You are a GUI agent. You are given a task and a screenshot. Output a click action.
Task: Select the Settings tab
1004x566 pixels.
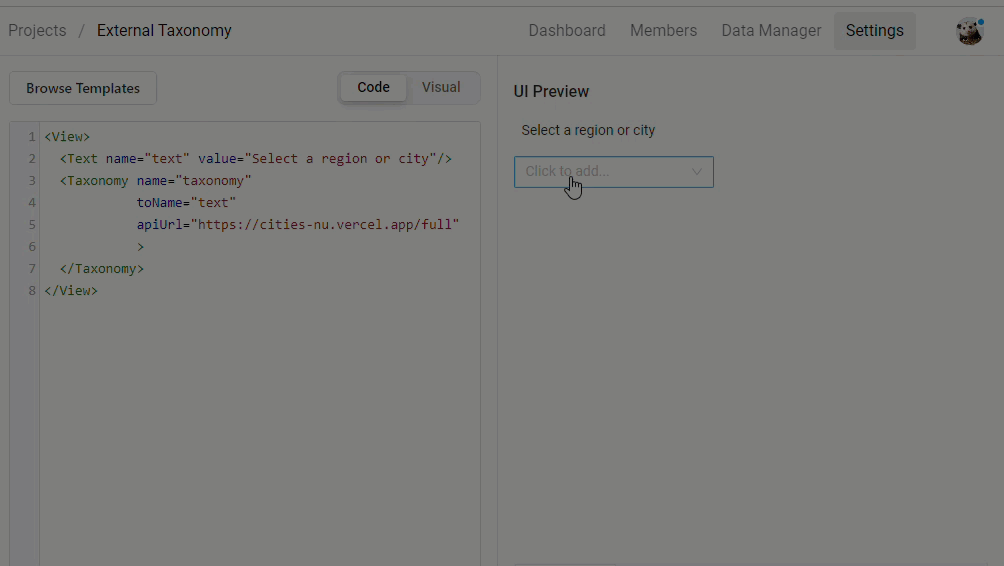coord(874,31)
